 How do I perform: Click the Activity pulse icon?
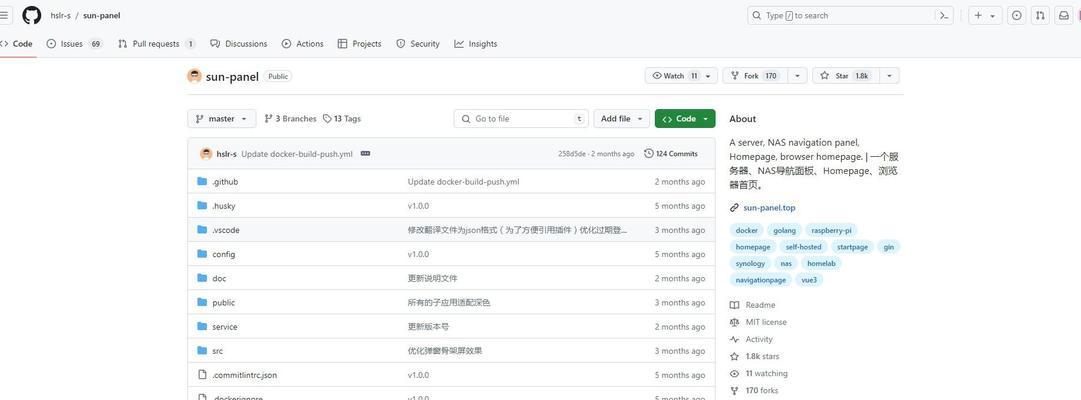[x=734, y=339]
